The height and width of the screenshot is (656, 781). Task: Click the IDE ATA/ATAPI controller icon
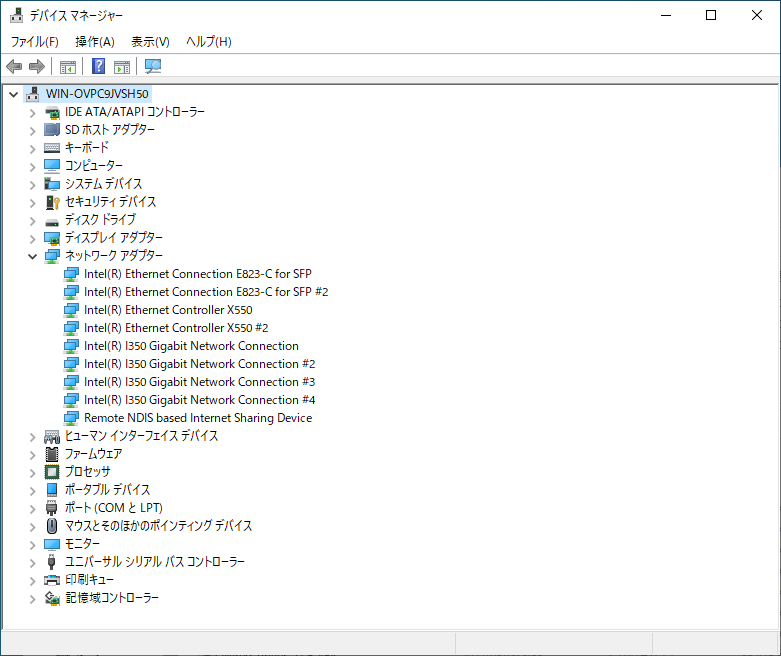52,113
